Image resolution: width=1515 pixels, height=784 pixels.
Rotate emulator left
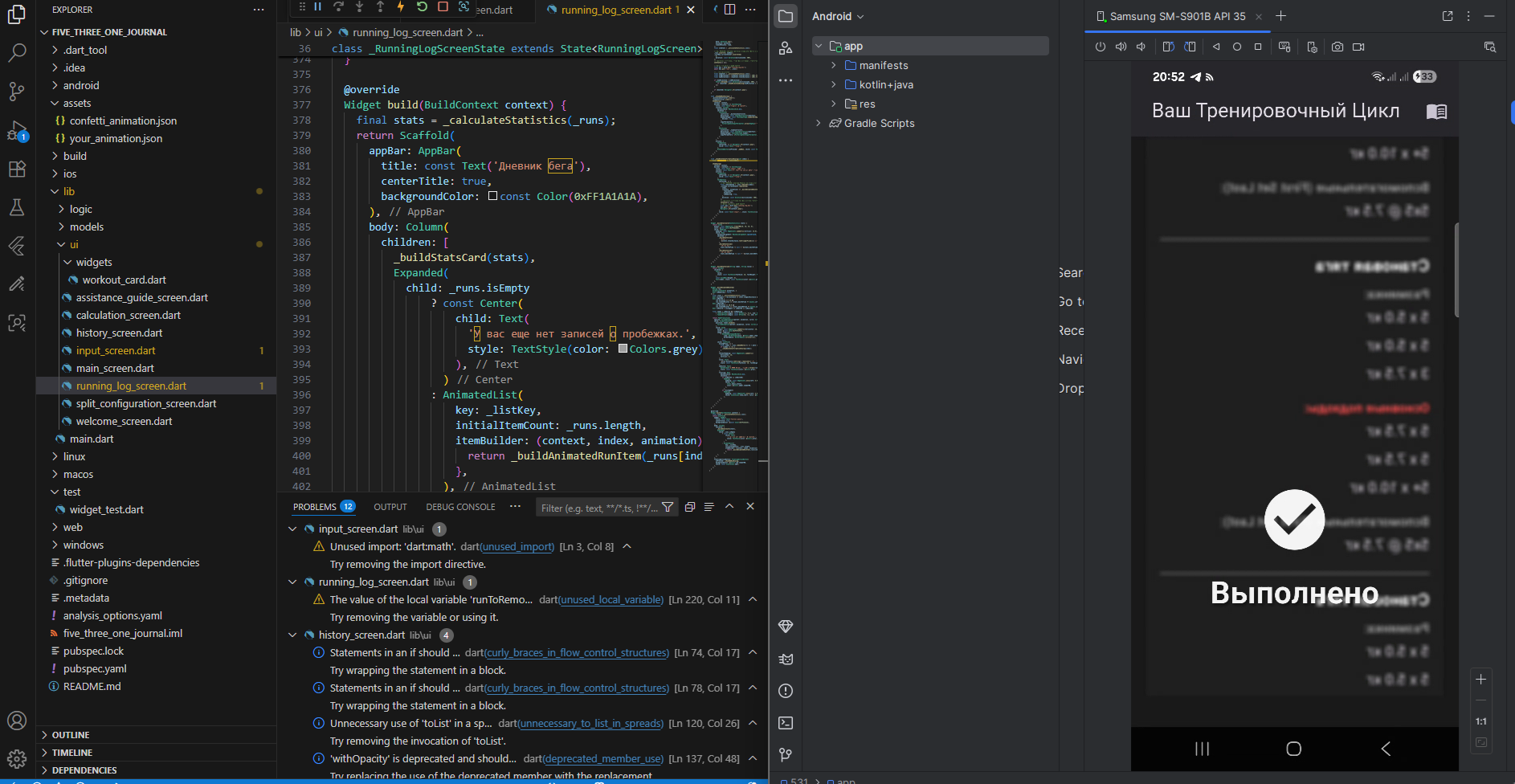(x=1168, y=47)
